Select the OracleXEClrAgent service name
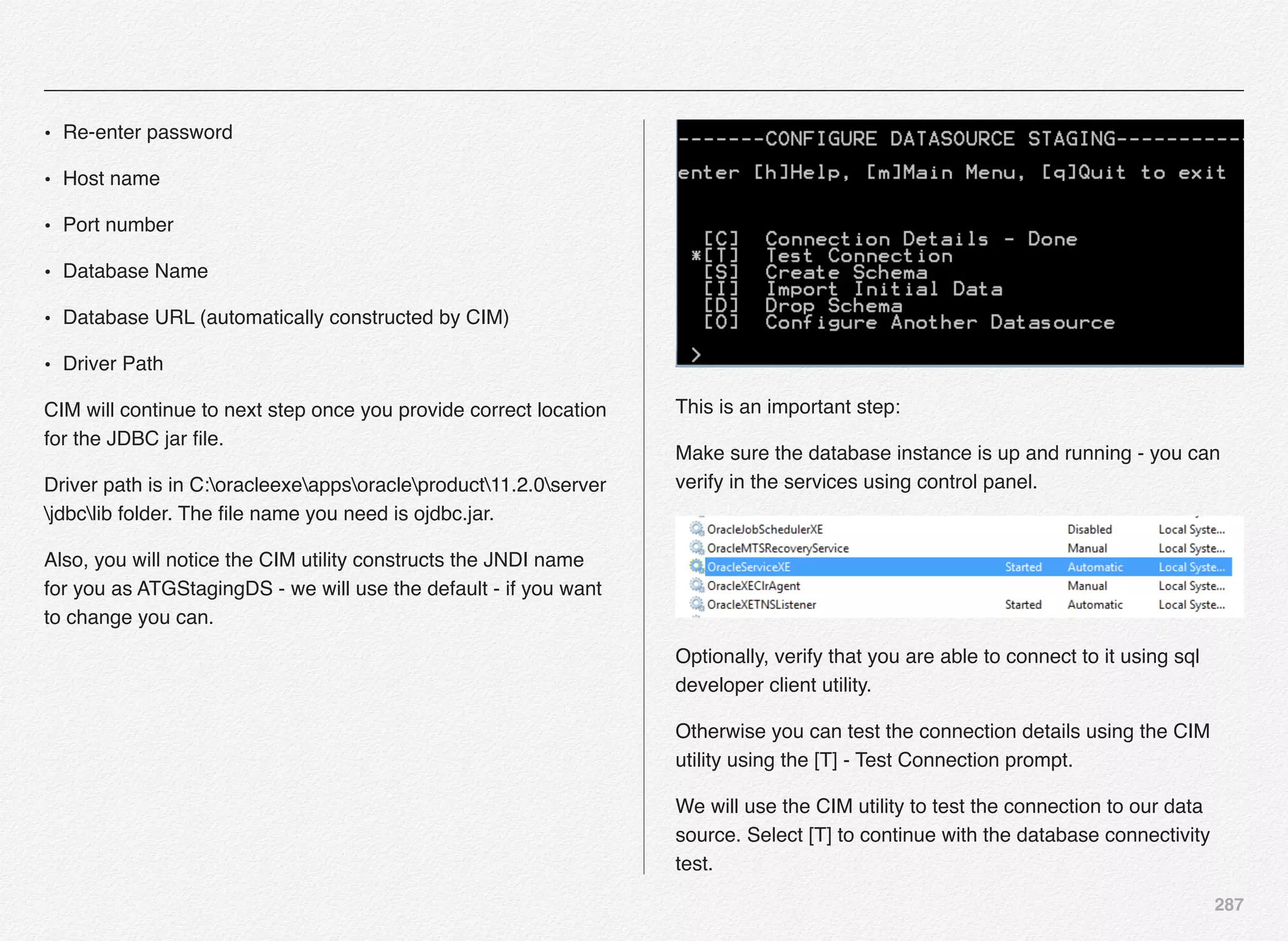 (753, 586)
